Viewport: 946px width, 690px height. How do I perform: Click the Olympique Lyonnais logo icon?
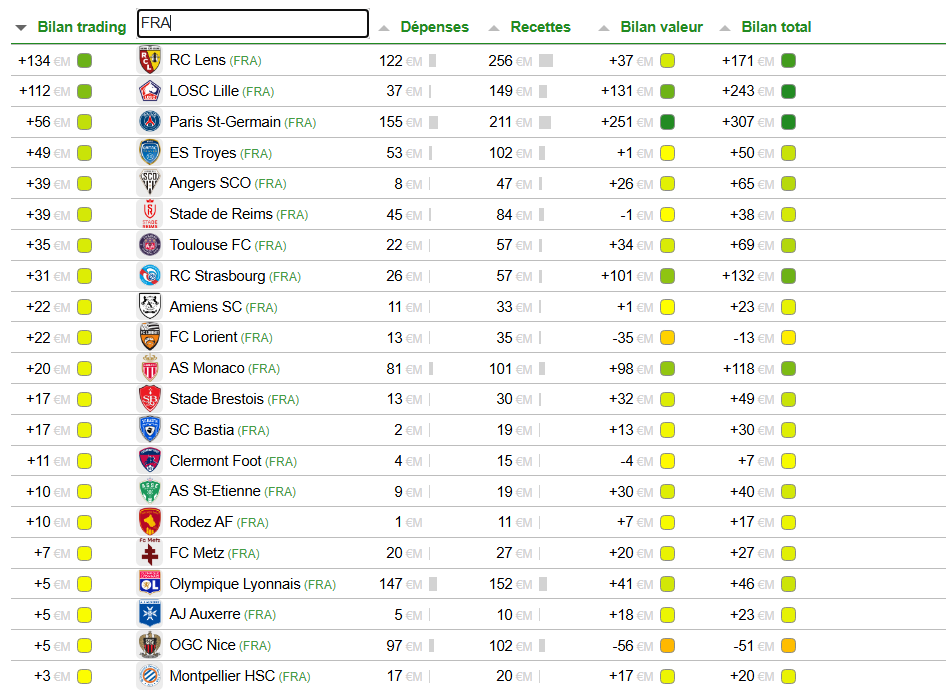tap(150, 584)
